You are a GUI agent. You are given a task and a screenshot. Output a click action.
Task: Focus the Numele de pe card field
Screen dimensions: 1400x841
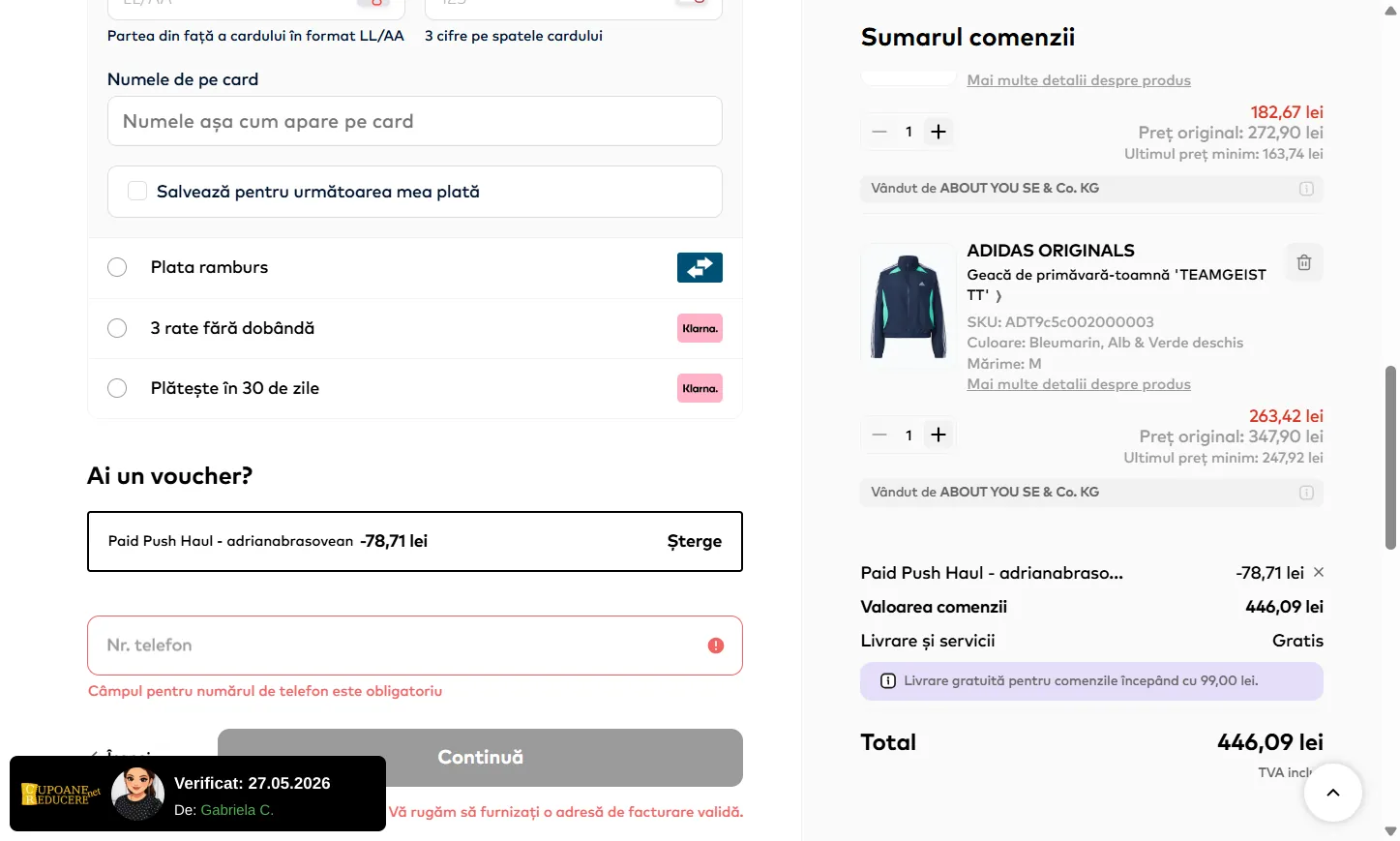point(415,121)
